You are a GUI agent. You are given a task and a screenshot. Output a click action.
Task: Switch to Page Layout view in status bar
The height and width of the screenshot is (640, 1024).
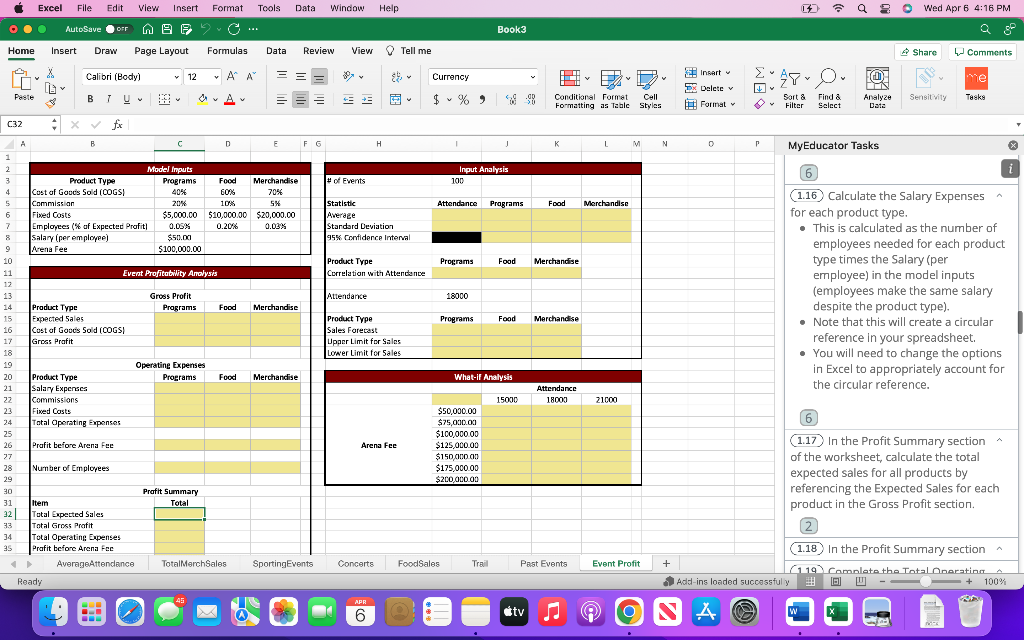click(835, 581)
